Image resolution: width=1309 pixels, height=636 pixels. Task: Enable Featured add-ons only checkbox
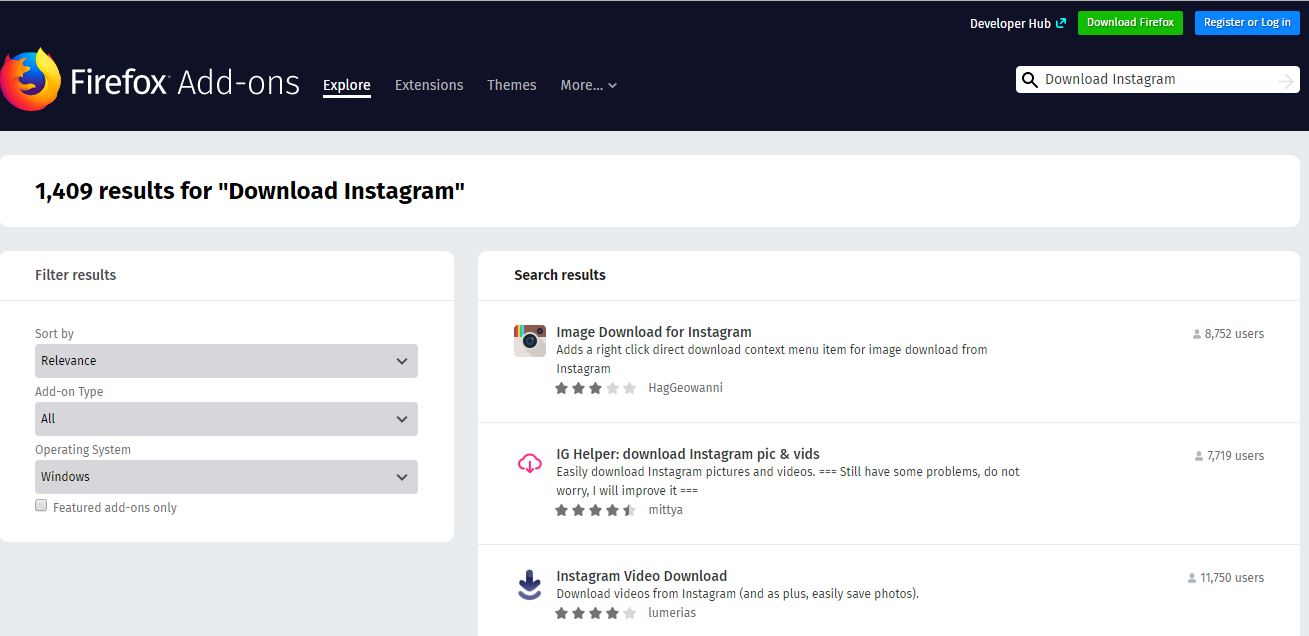[41, 506]
